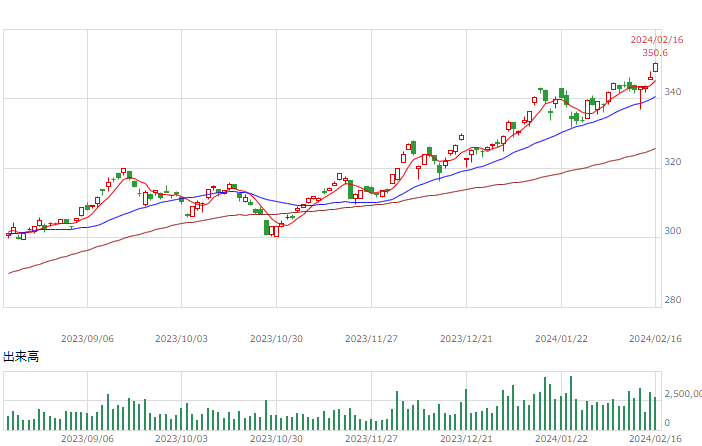Click the 0 volume axis label
This screenshot has width=702, height=446.
[x=667, y=422]
